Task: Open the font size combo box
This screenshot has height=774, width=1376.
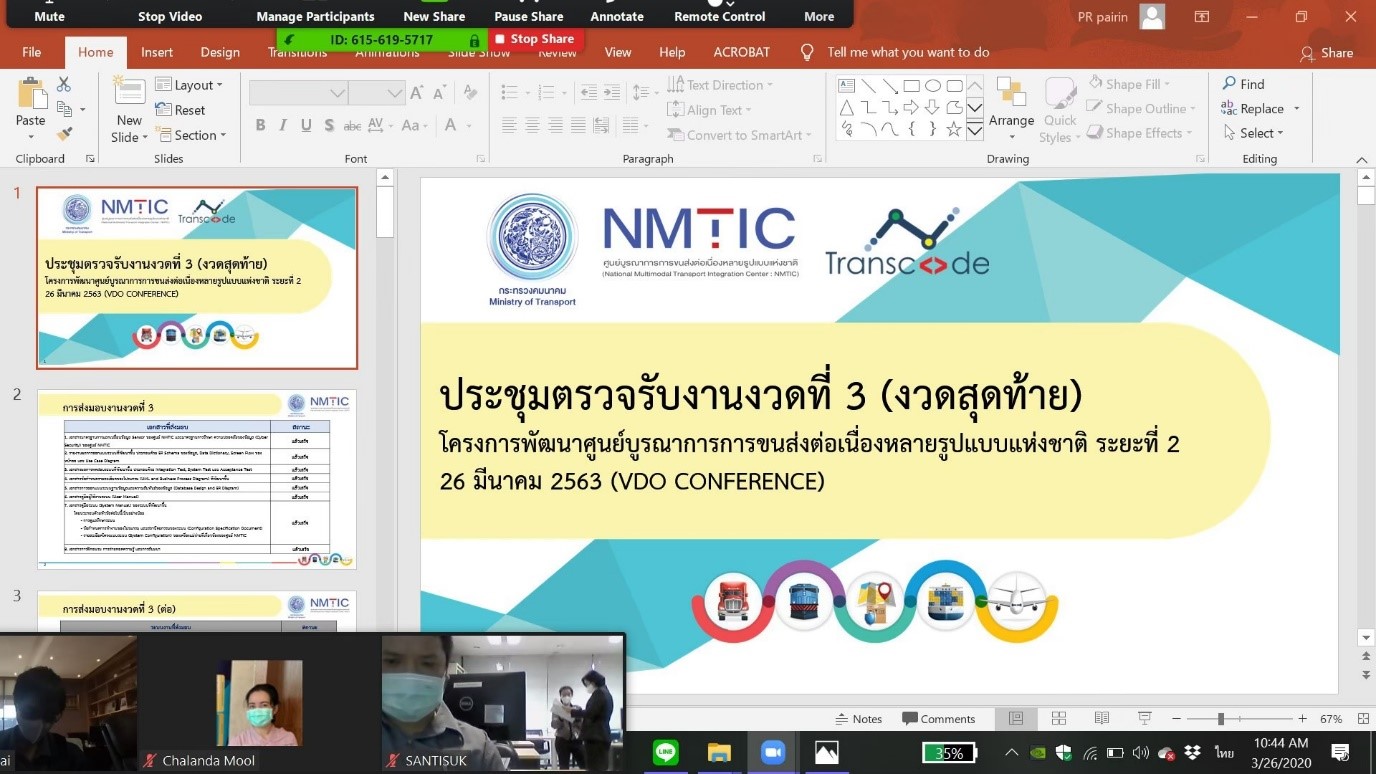Action: click(377, 93)
